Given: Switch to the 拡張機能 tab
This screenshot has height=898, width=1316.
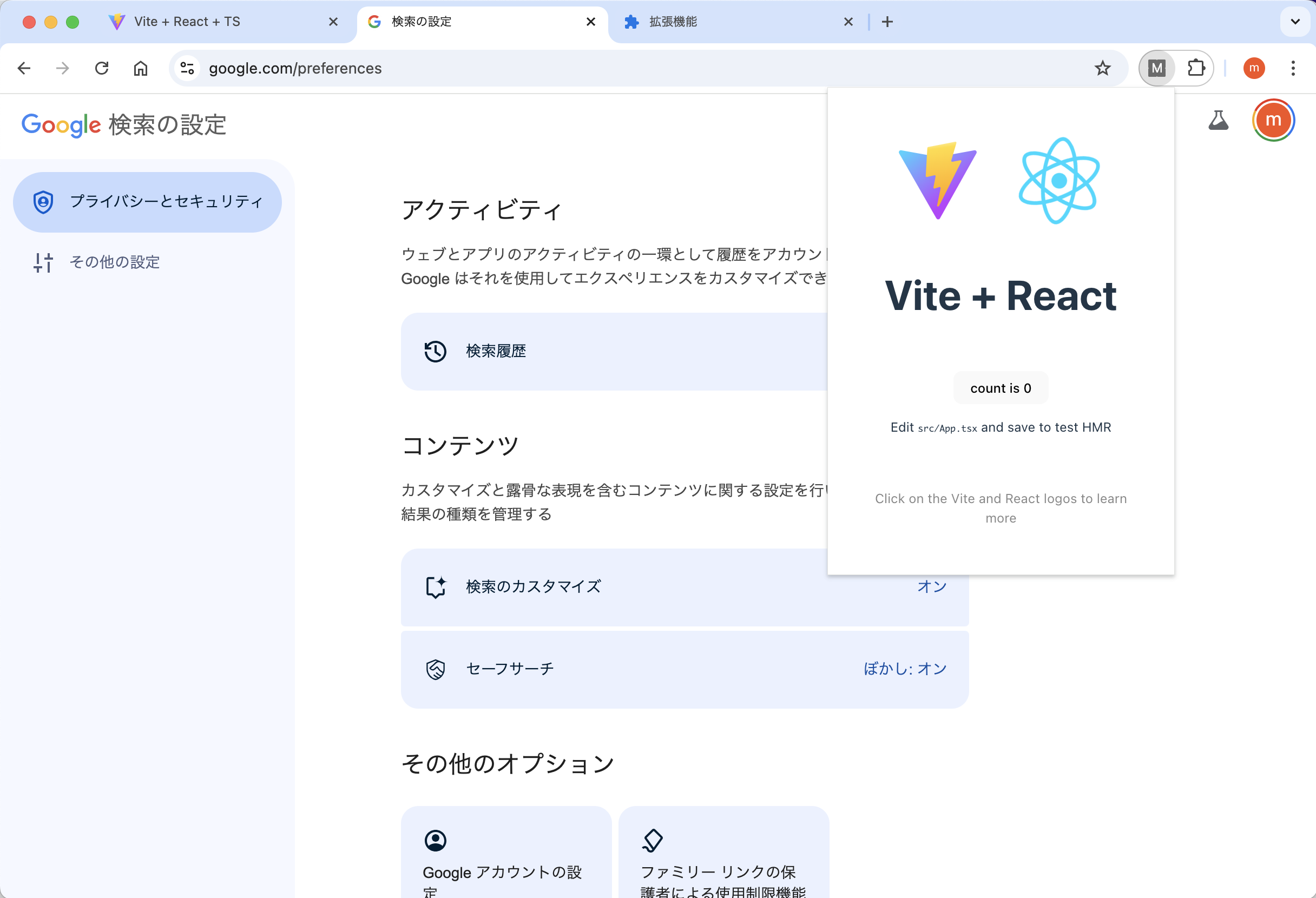Looking at the screenshot, I should 673,22.
